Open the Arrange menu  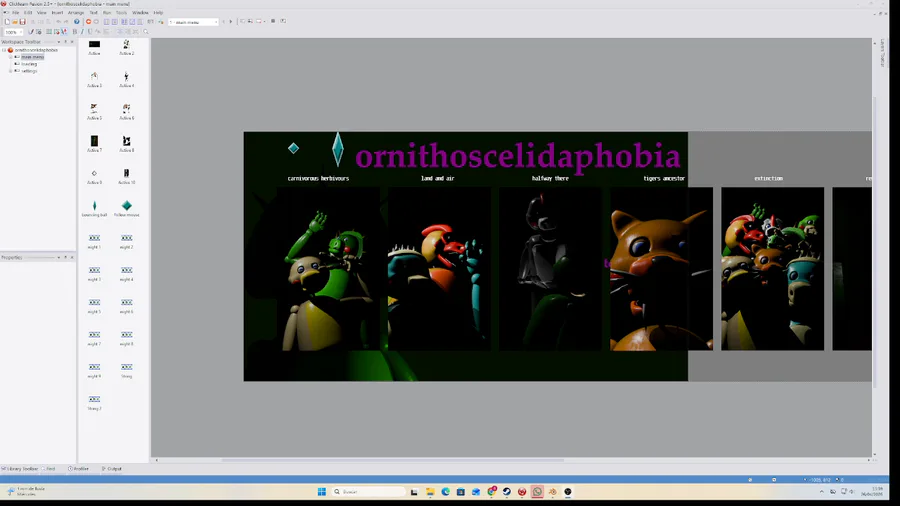pos(76,13)
